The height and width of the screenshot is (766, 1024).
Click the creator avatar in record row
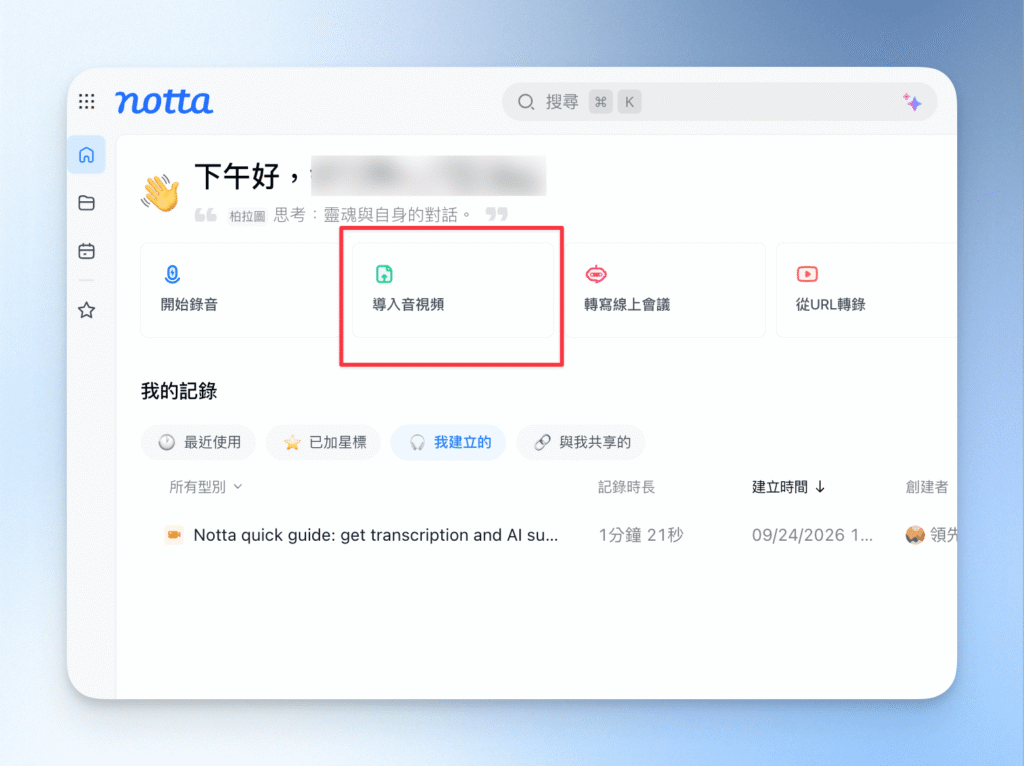click(915, 535)
